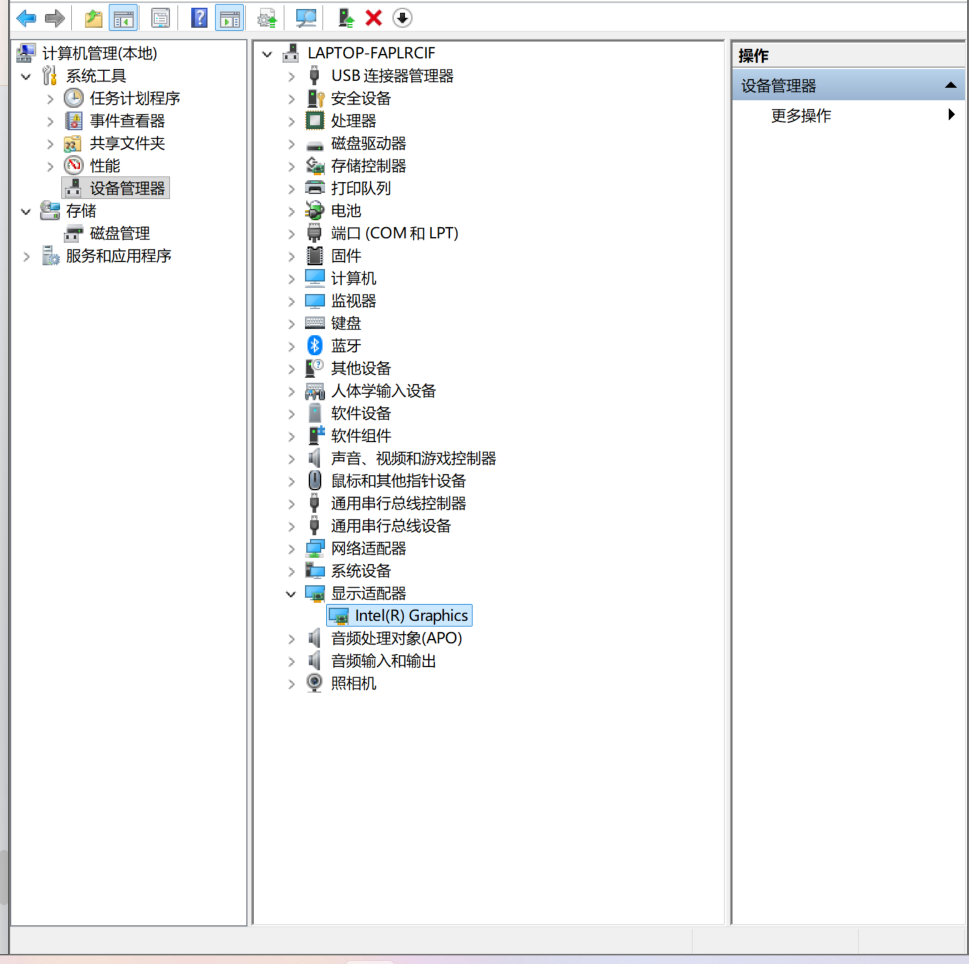The height and width of the screenshot is (964, 969).
Task: Toggle the action pane show/hide button
Action: 229,18
